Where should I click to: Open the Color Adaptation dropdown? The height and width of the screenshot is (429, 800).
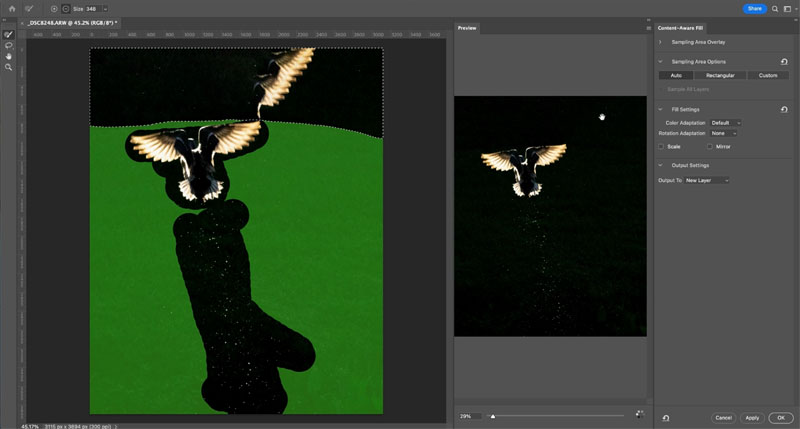click(725, 122)
